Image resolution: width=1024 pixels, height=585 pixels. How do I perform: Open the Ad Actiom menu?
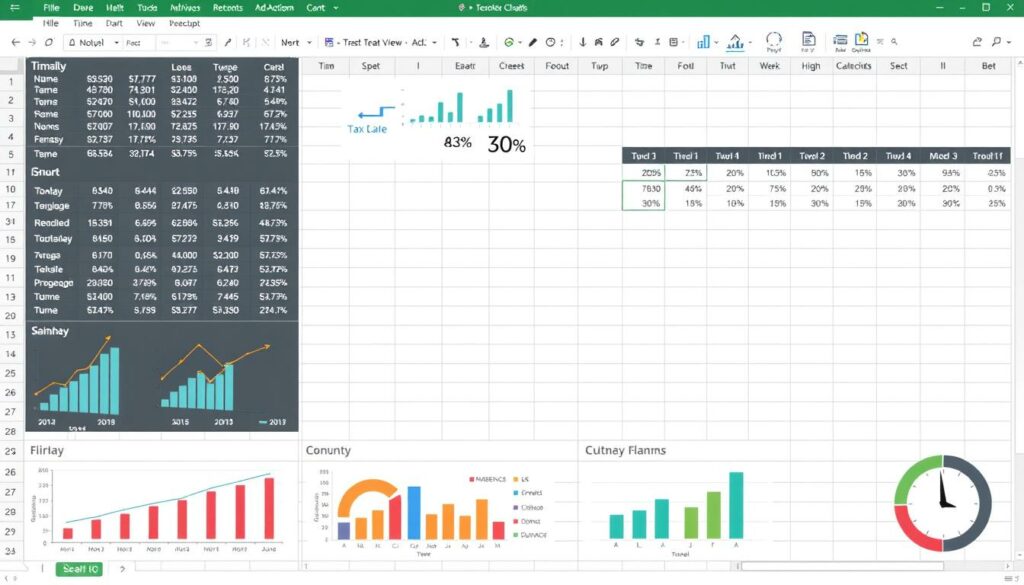[274, 8]
